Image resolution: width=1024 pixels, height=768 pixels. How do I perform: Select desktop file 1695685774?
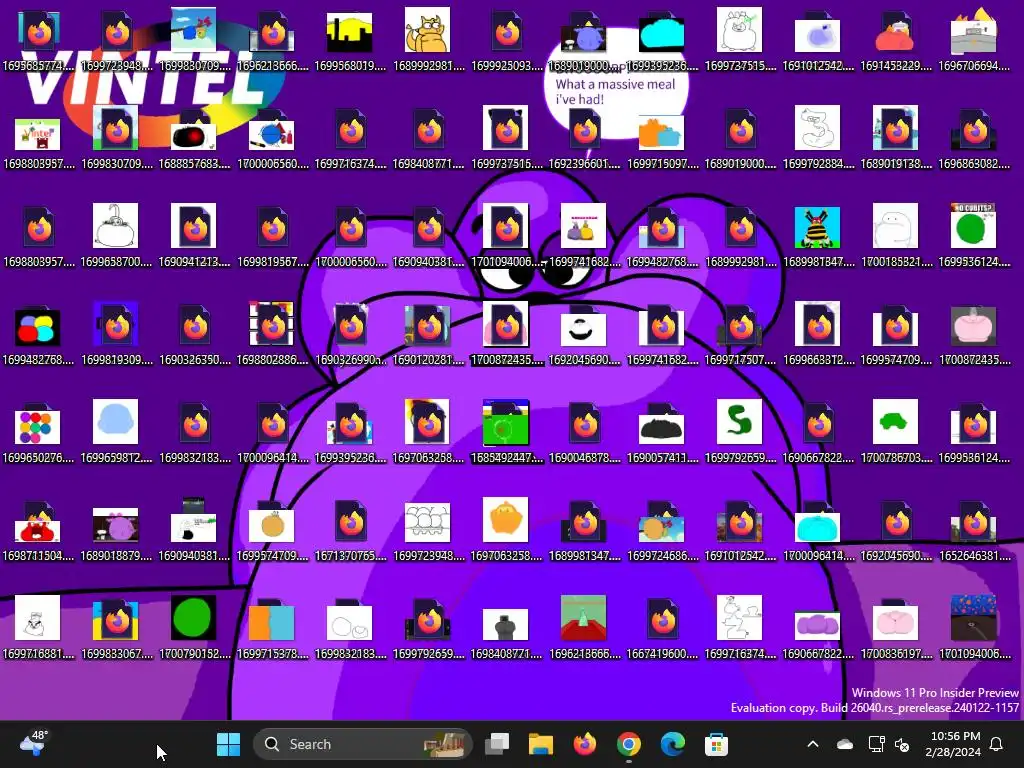click(x=39, y=39)
